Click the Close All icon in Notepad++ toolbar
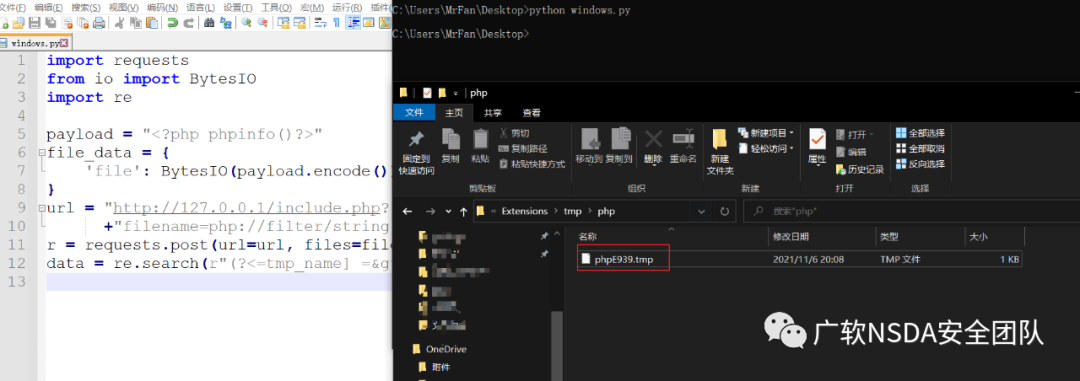Image resolution: width=1080 pixels, height=381 pixels. (83, 23)
